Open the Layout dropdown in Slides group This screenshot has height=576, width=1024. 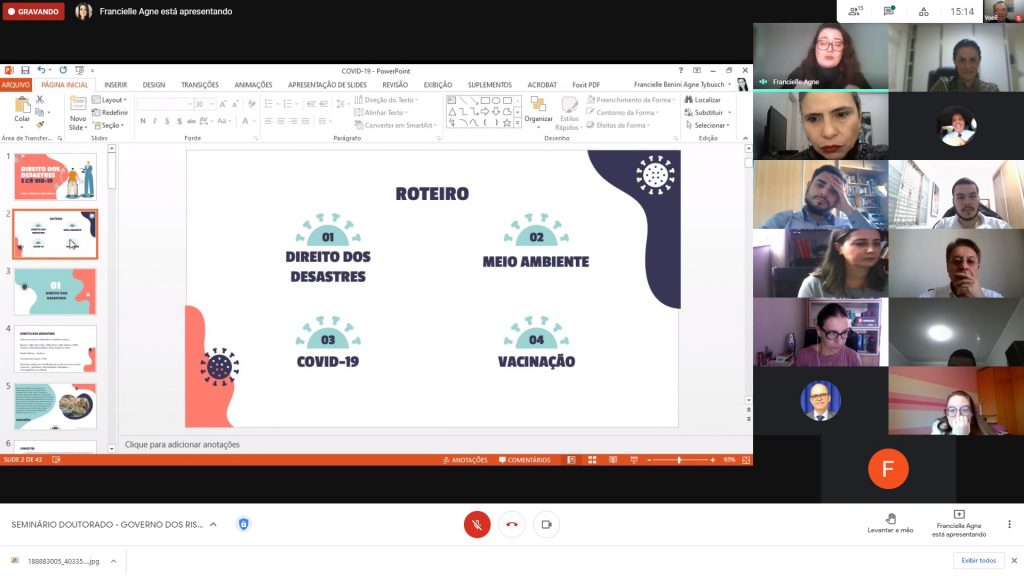click(x=113, y=100)
